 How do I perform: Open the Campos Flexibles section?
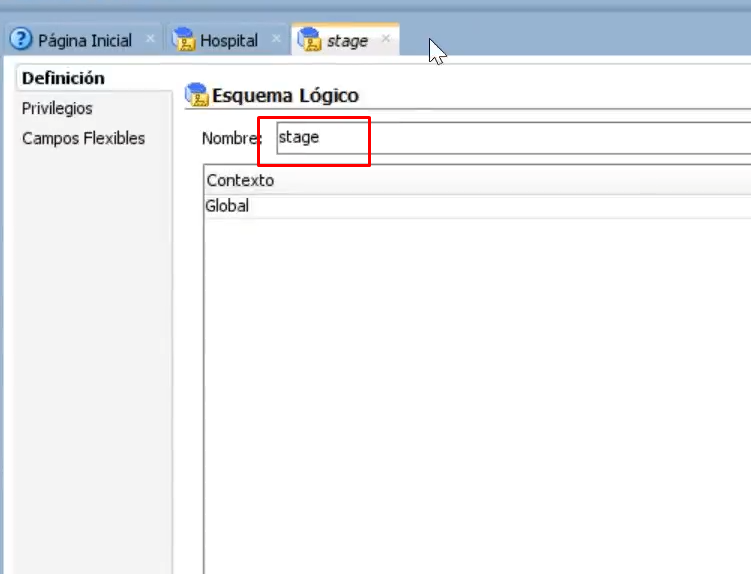coord(83,138)
